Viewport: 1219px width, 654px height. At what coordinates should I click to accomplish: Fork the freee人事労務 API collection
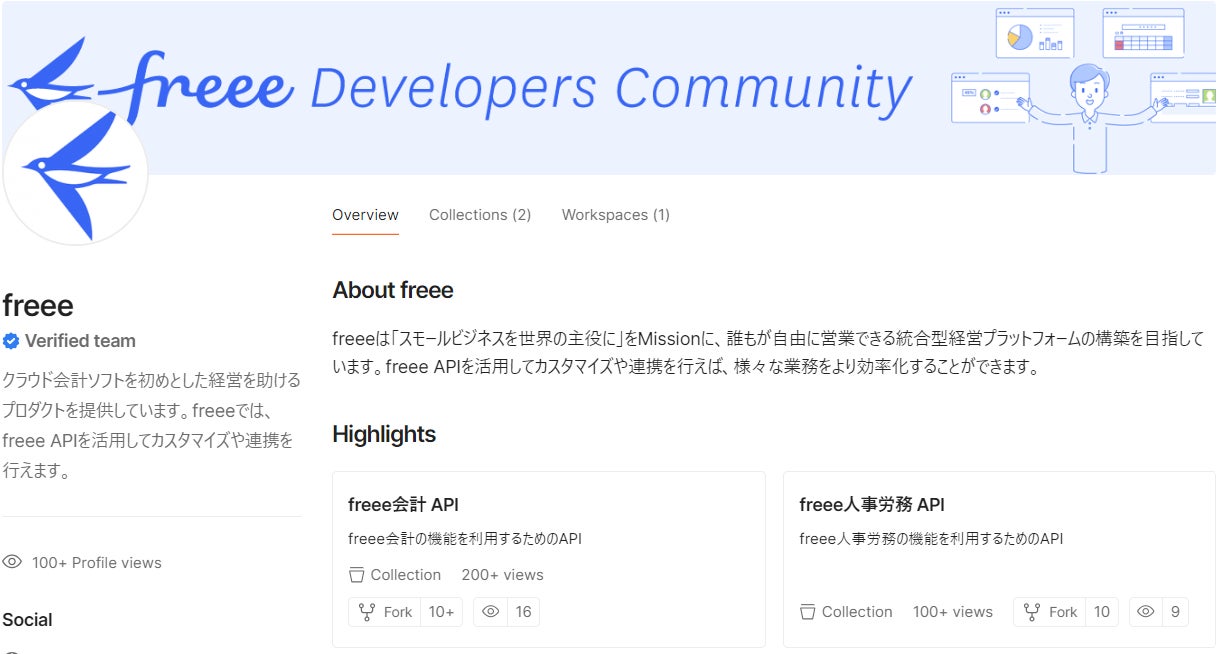pyautogui.click(x=1050, y=612)
